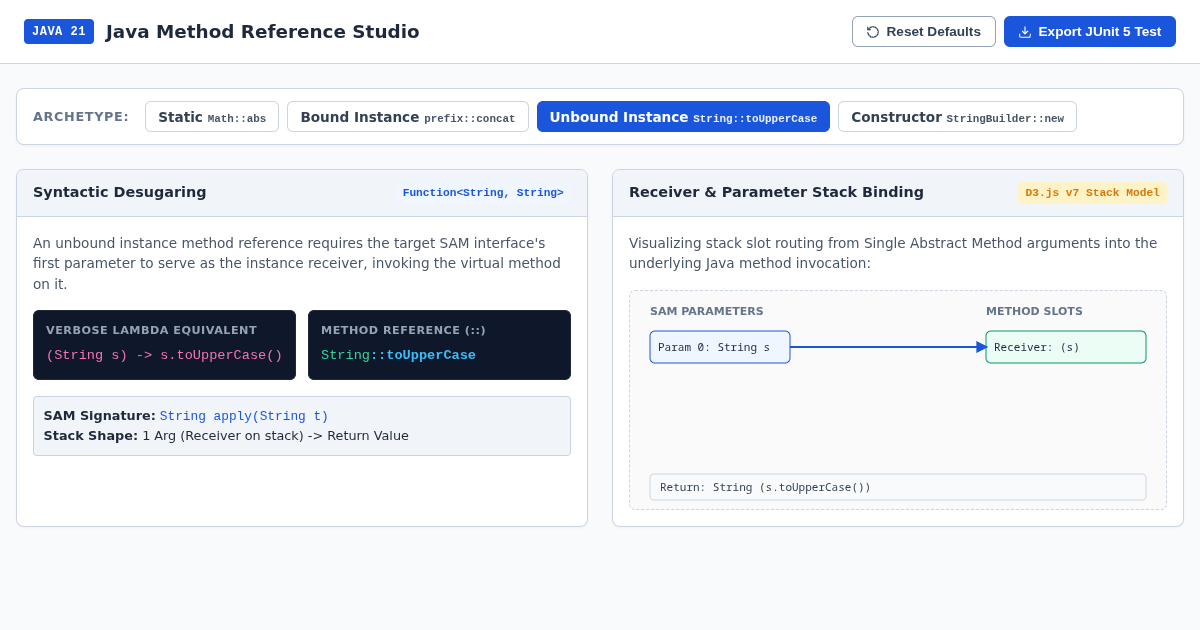Select the Bound Instance prefix::concat archetype

pyautogui.click(x=408, y=117)
